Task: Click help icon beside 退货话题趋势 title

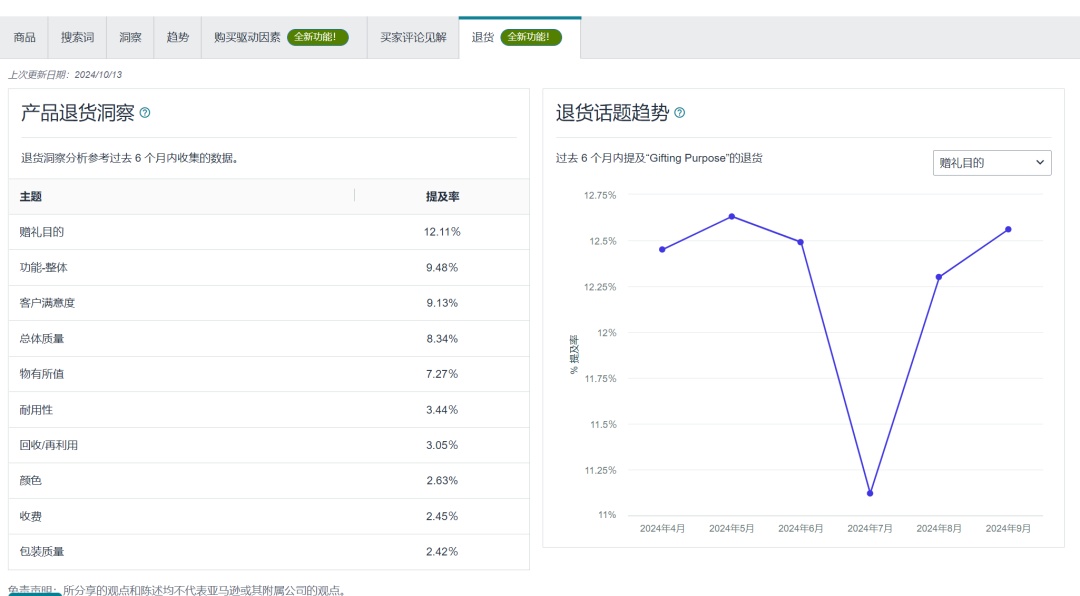Action: (680, 113)
